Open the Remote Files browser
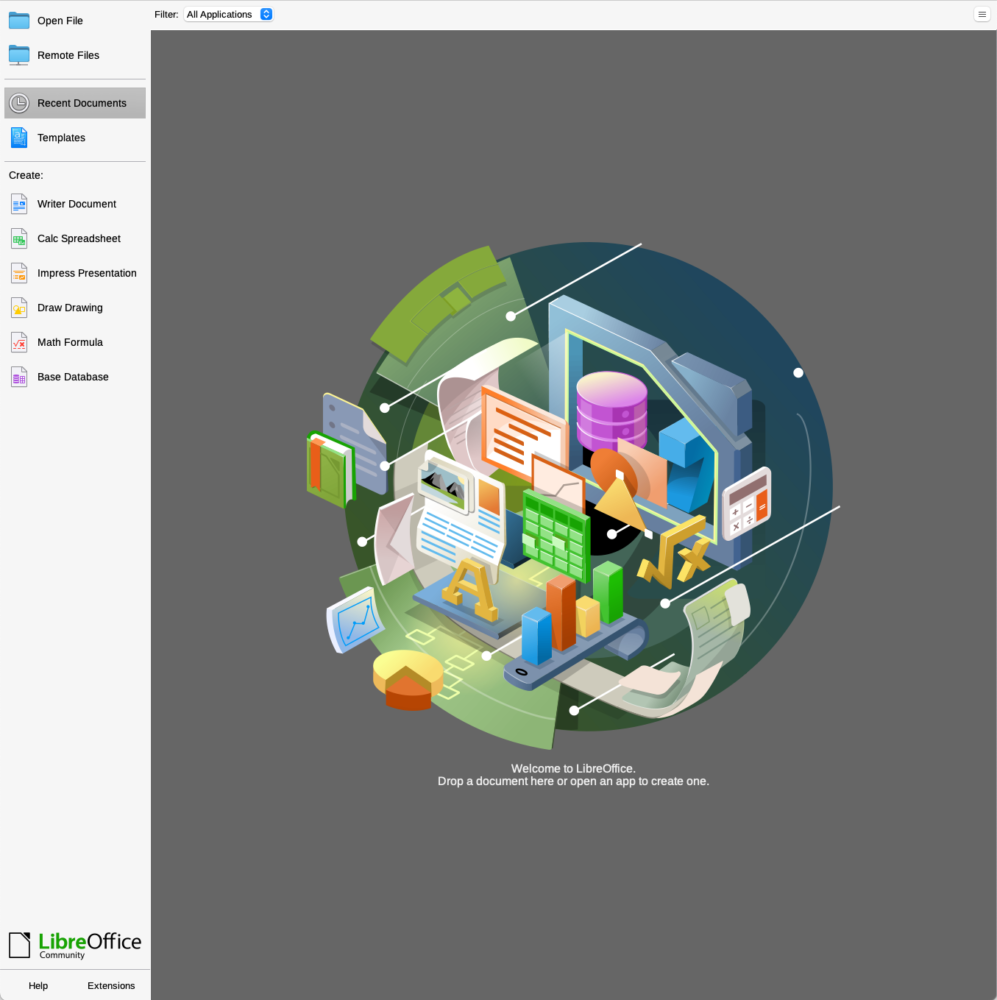Viewport: 997px width, 1000px height. point(68,55)
